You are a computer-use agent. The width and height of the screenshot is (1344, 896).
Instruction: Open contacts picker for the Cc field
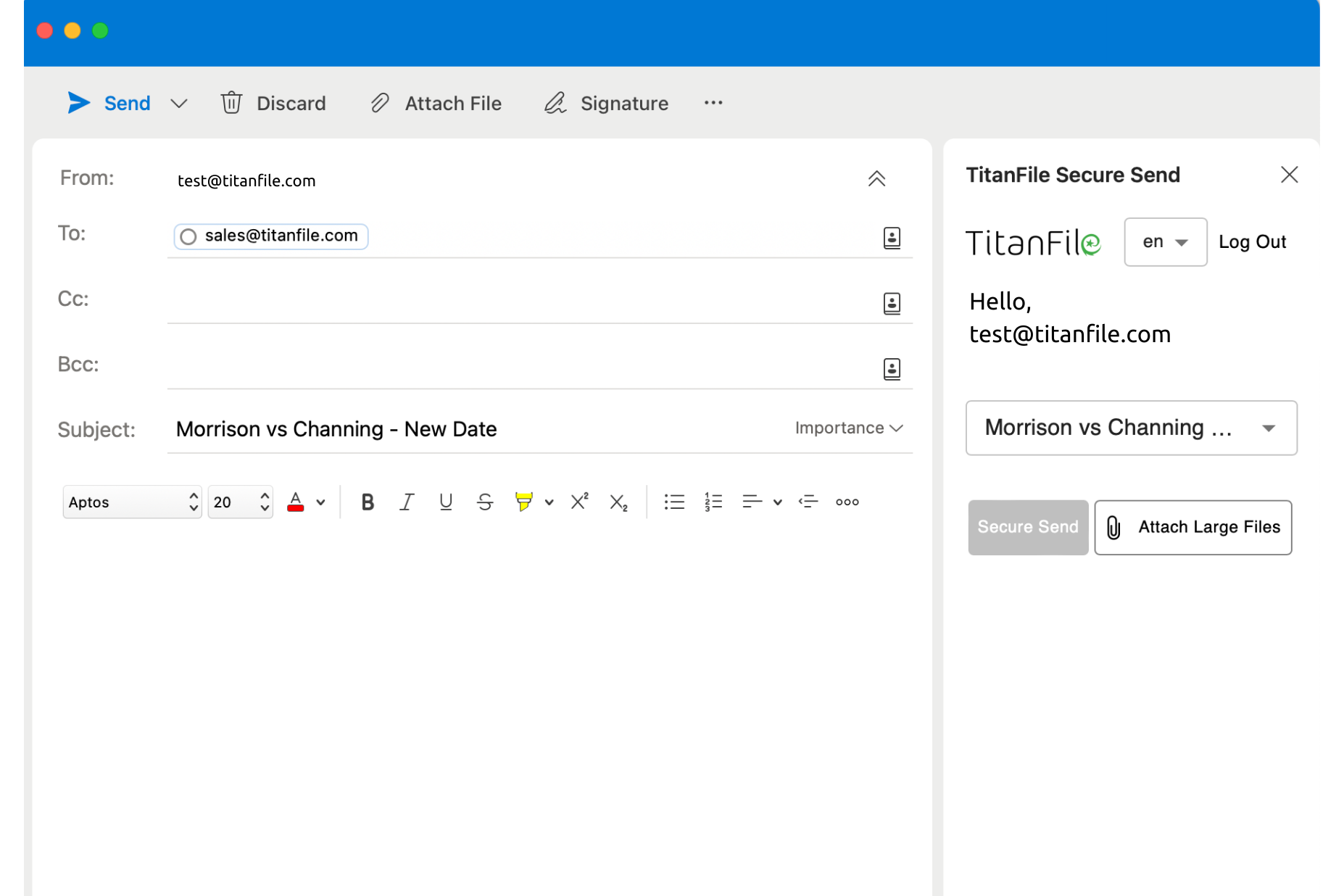892,303
